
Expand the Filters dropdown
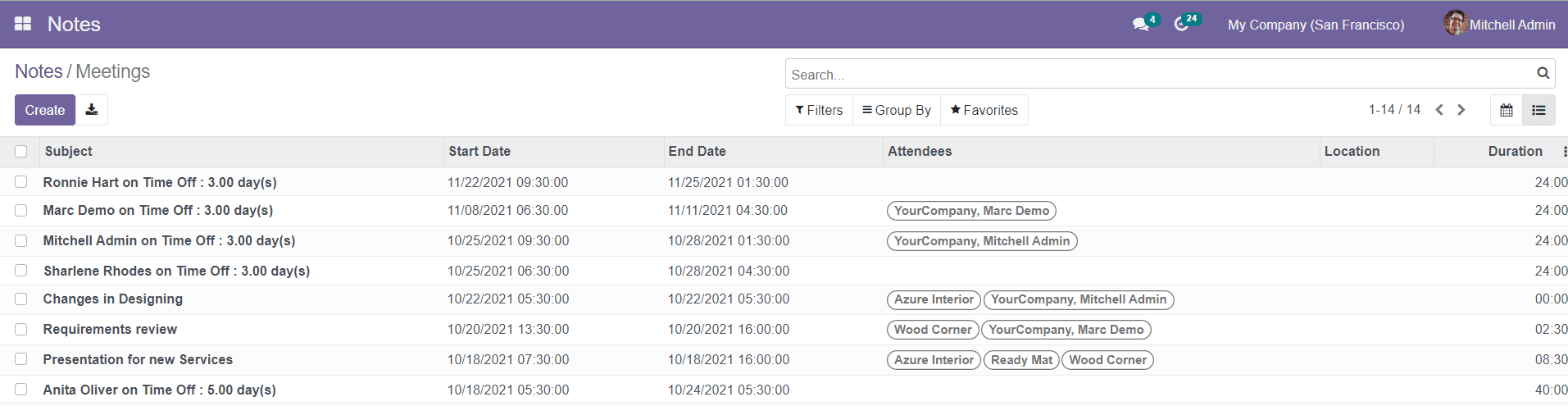click(819, 110)
